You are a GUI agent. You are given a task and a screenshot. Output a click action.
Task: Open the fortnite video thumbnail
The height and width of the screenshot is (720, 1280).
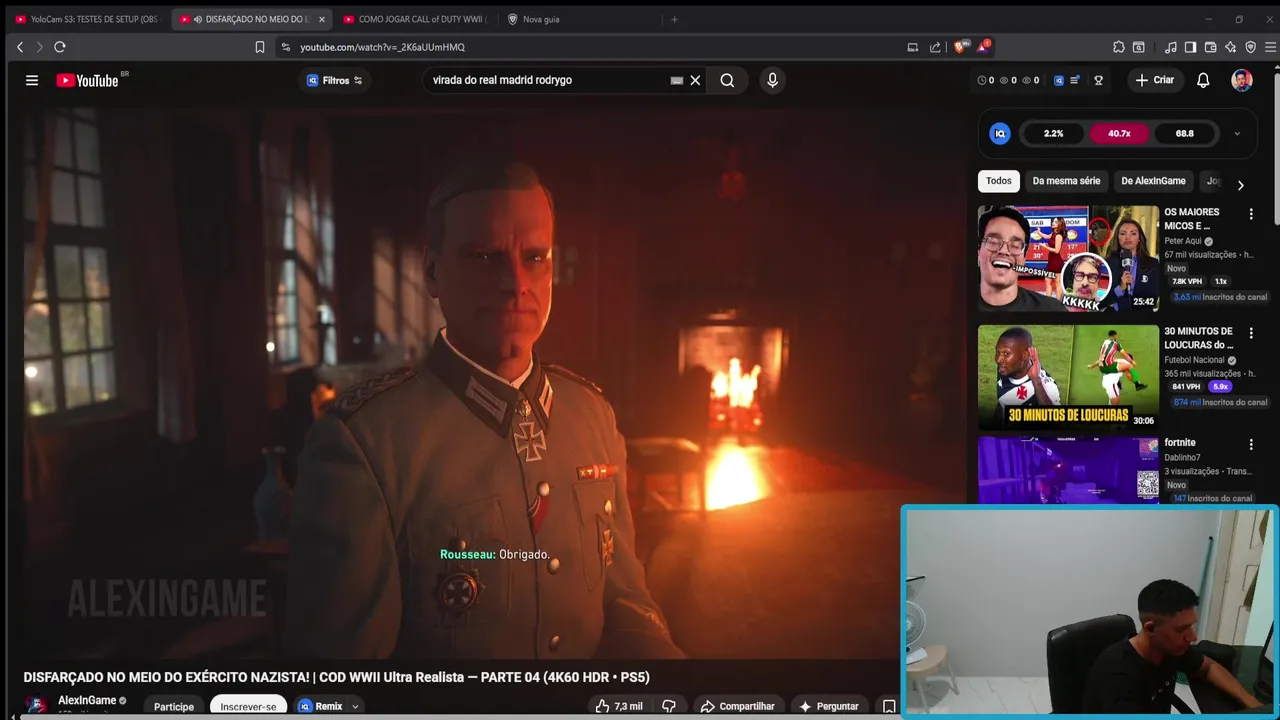click(1068, 470)
